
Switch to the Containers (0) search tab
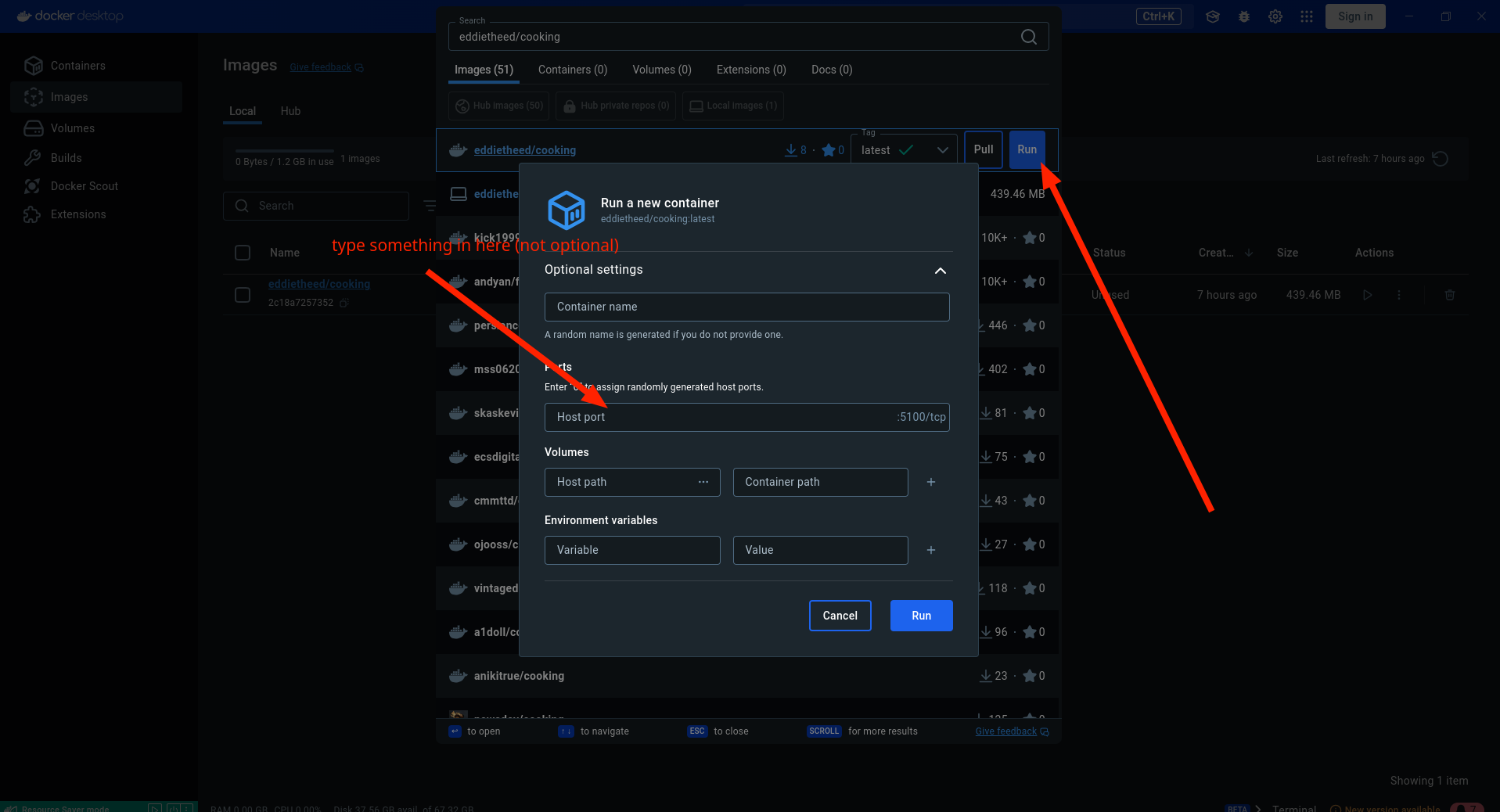pyautogui.click(x=573, y=70)
